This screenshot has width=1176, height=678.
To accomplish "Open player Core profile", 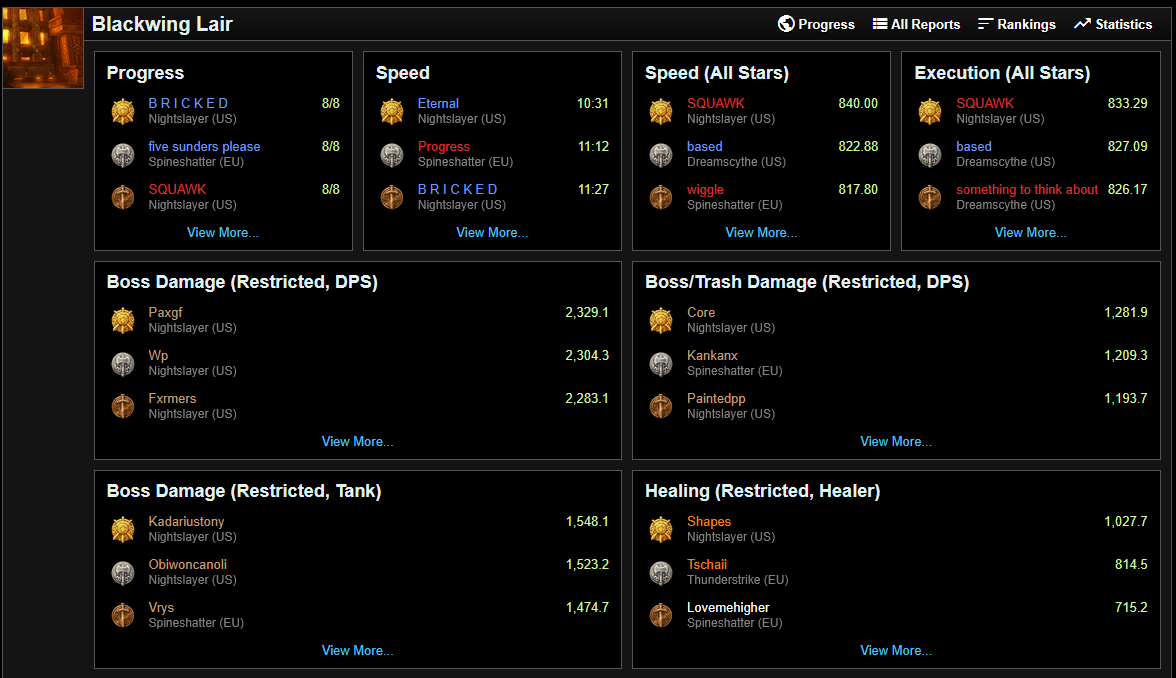I will coord(701,313).
